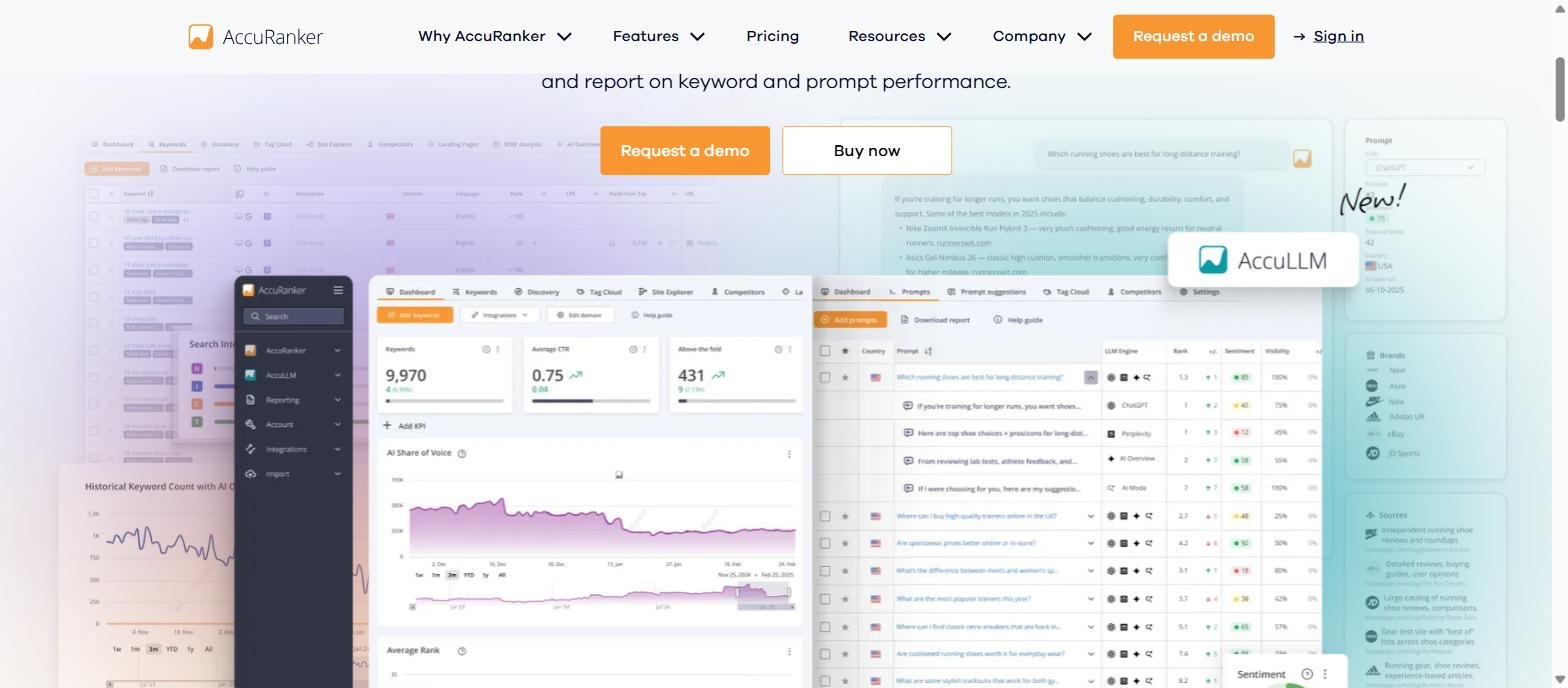
Task: Click the Buy now button
Action: point(867,151)
